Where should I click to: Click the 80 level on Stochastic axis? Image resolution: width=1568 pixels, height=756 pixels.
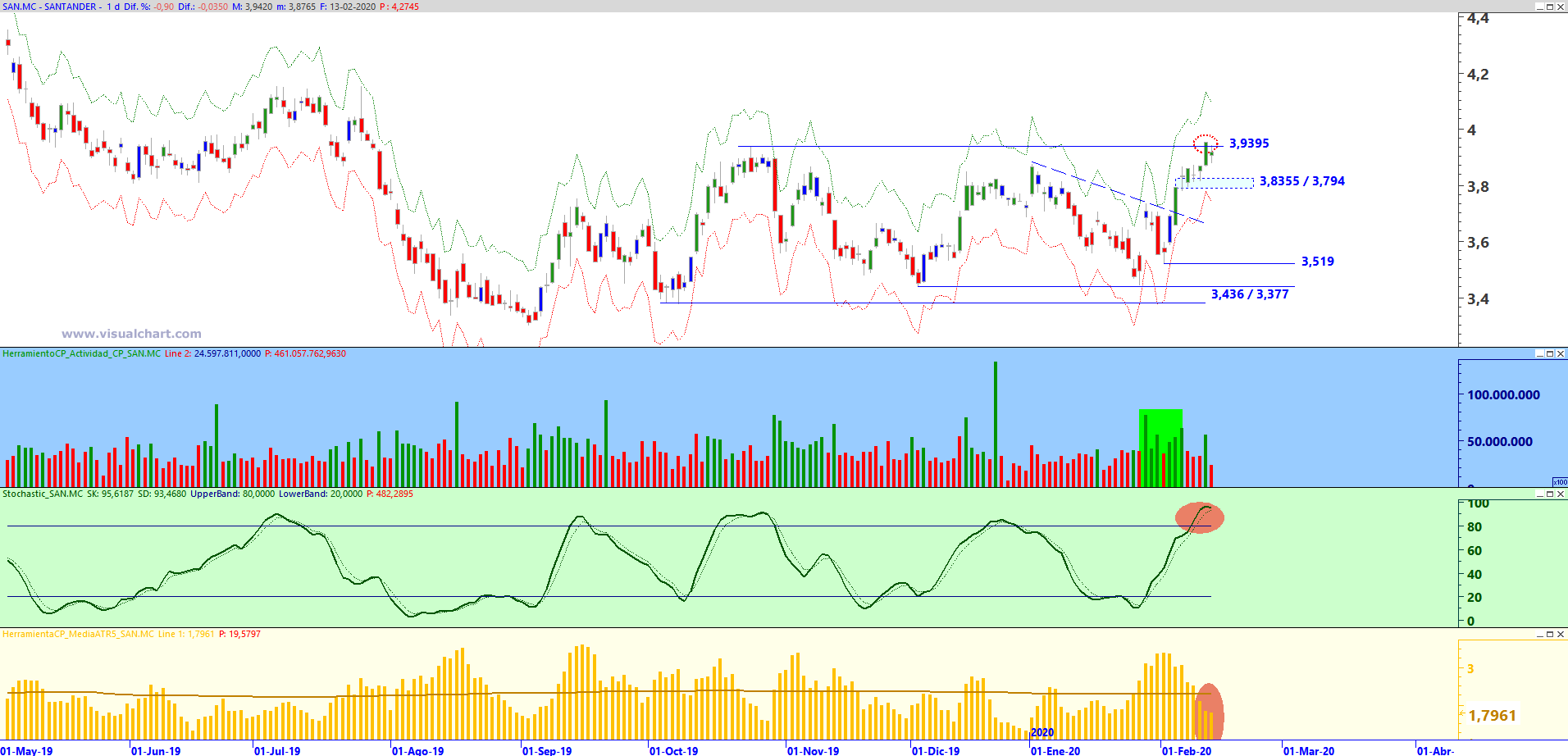[1475, 527]
